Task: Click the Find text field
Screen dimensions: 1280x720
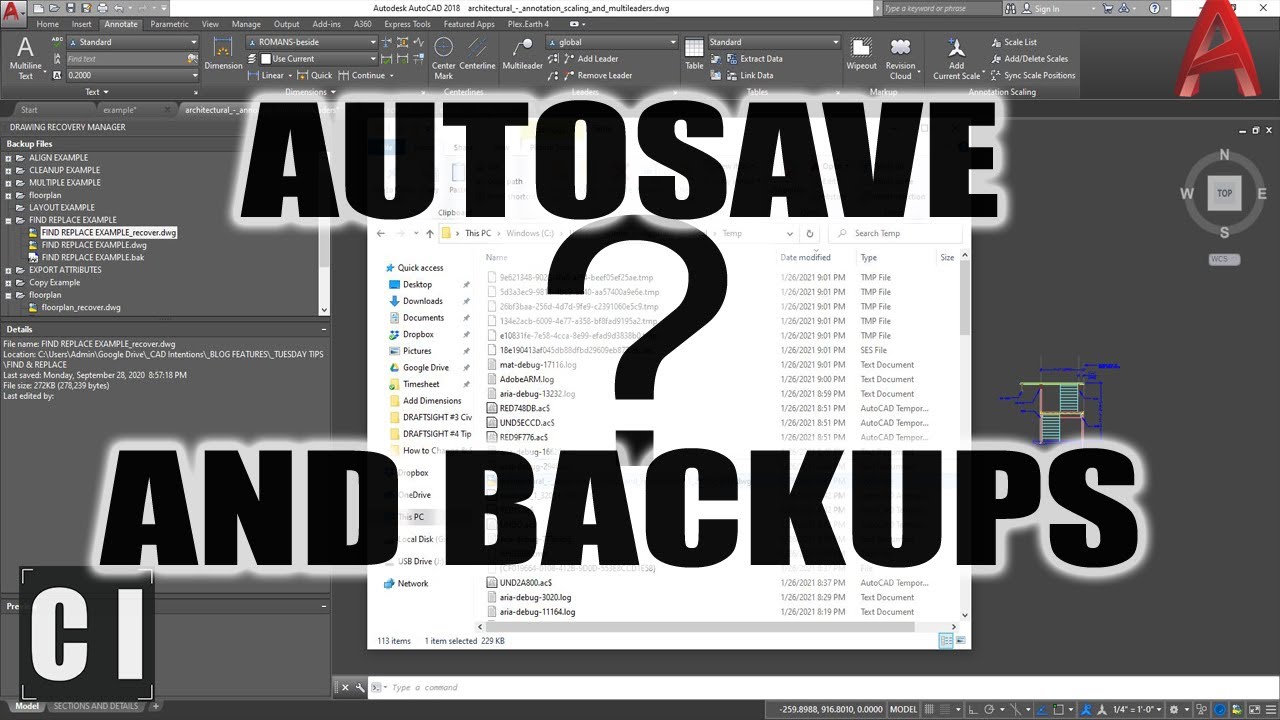Action: (x=126, y=59)
